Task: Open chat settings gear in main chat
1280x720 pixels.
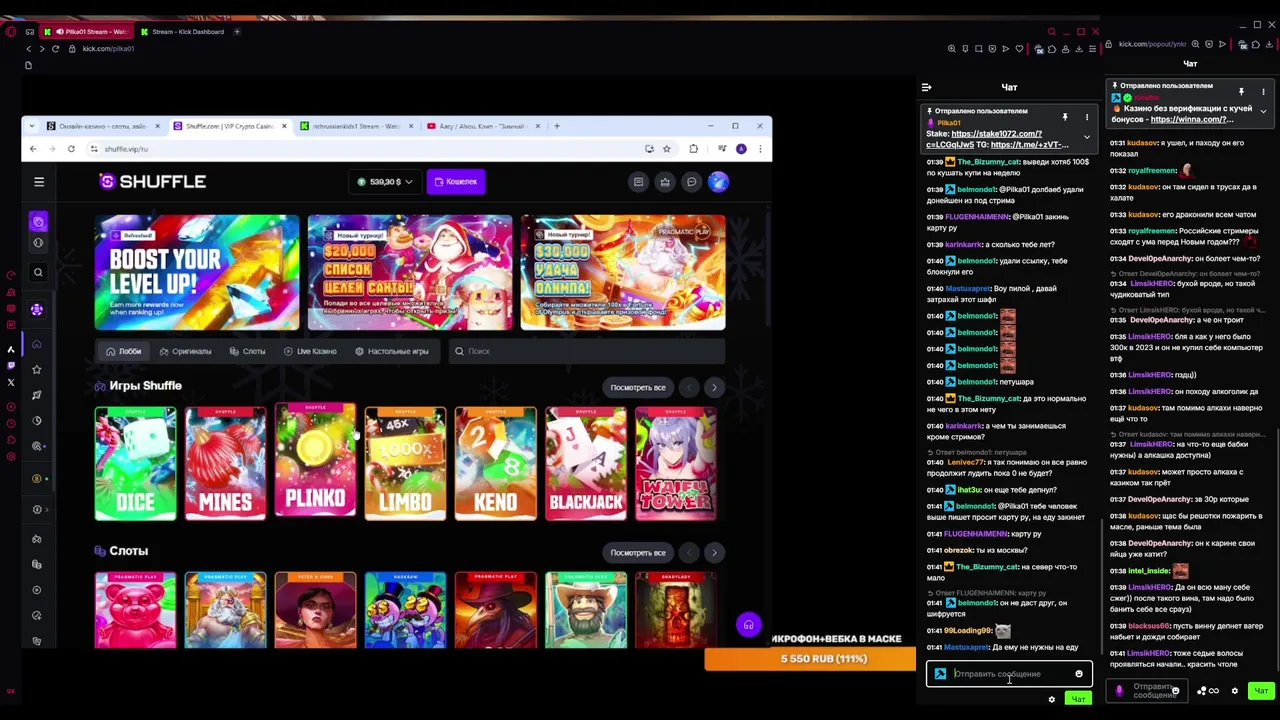Action: (1052, 699)
